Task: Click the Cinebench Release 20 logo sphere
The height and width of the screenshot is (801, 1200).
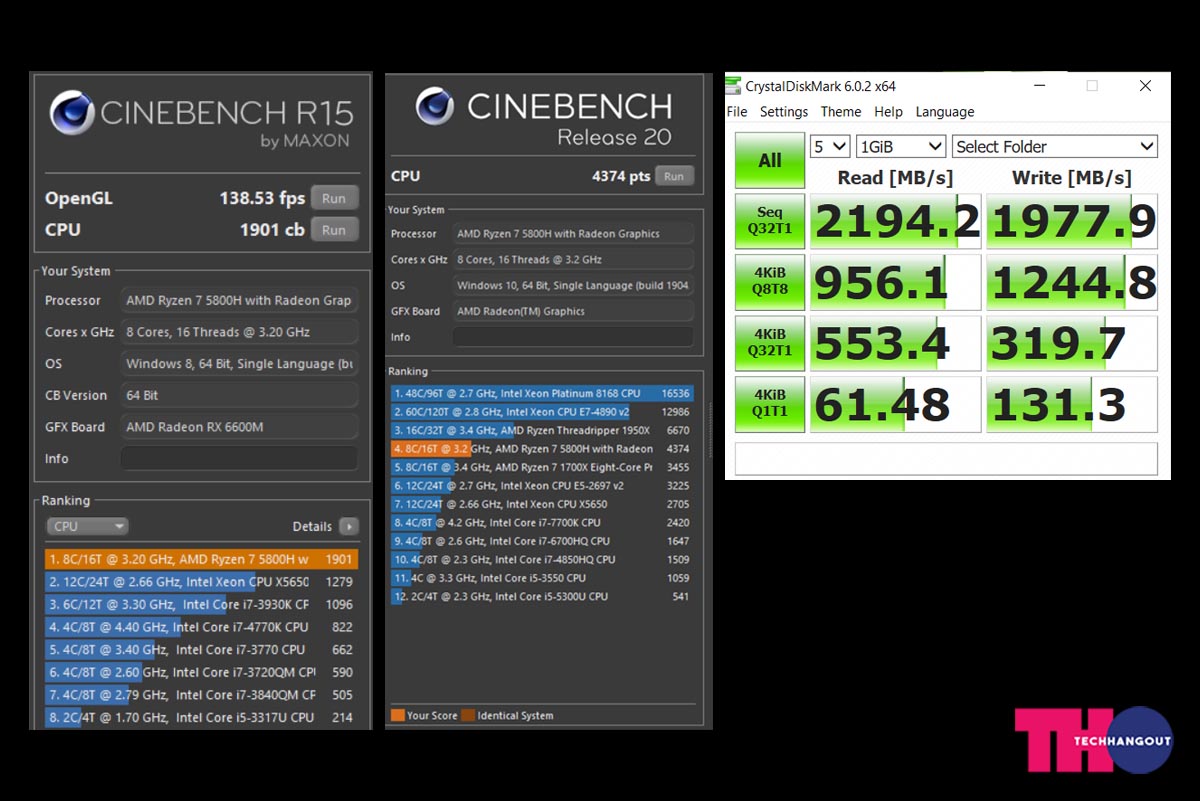Action: click(435, 106)
